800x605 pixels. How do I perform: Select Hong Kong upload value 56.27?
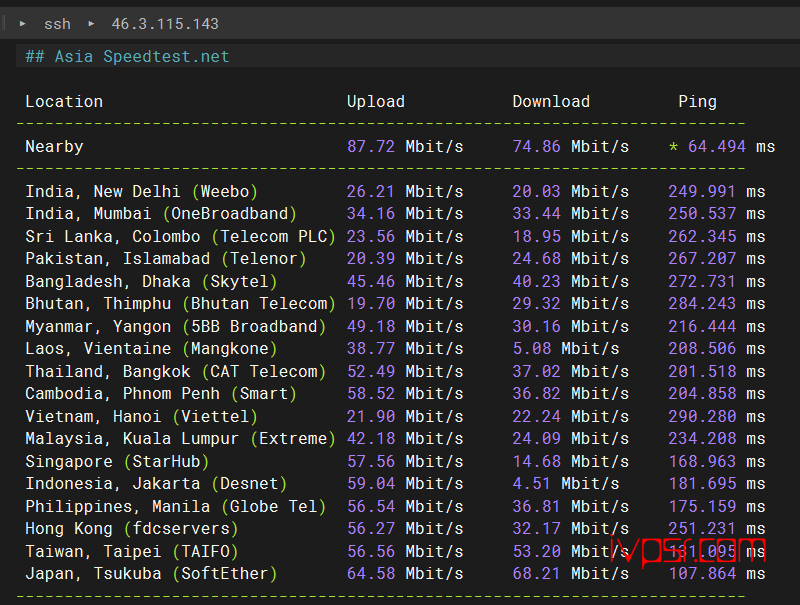[370, 528]
